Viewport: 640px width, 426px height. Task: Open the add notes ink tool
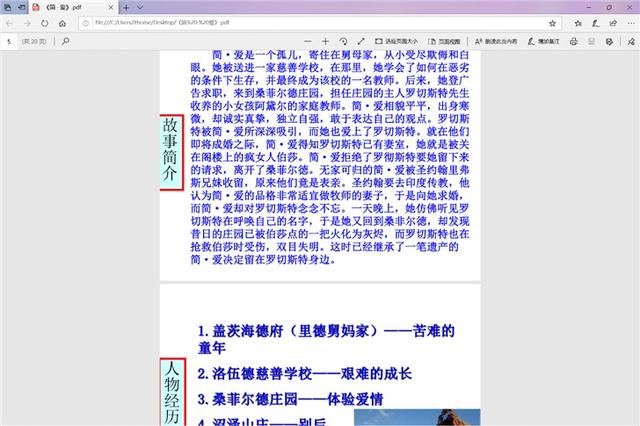pos(544,41)
